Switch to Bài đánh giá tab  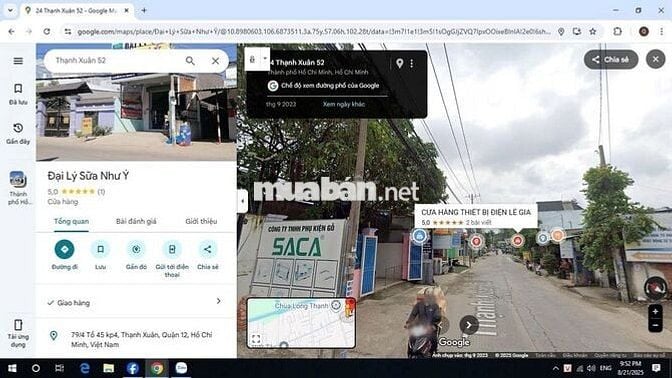point(136,221)
